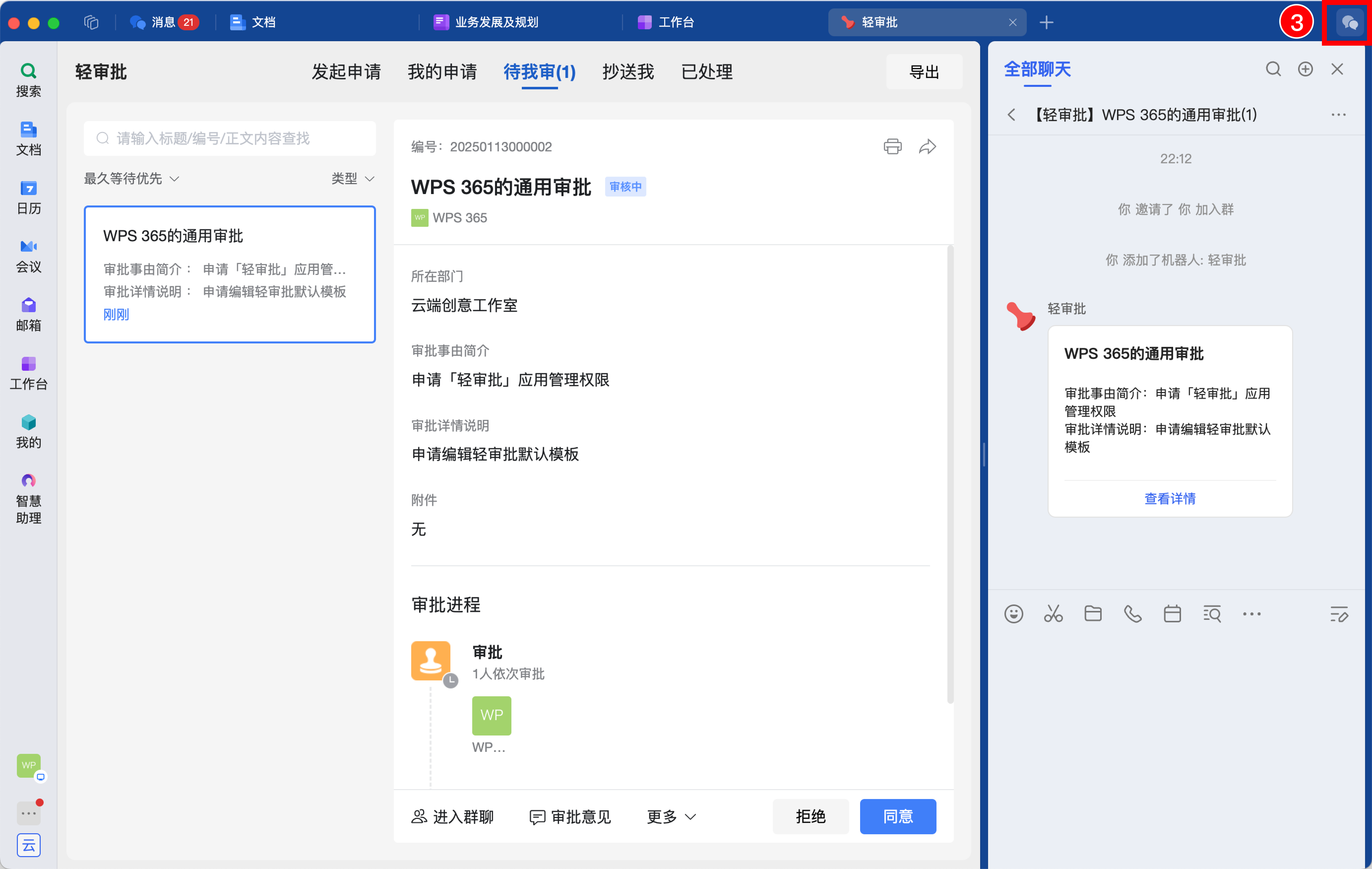1372x869 pixels.
Task: Toggle the chat panel icon at top right
Action: coord(1350,23)
